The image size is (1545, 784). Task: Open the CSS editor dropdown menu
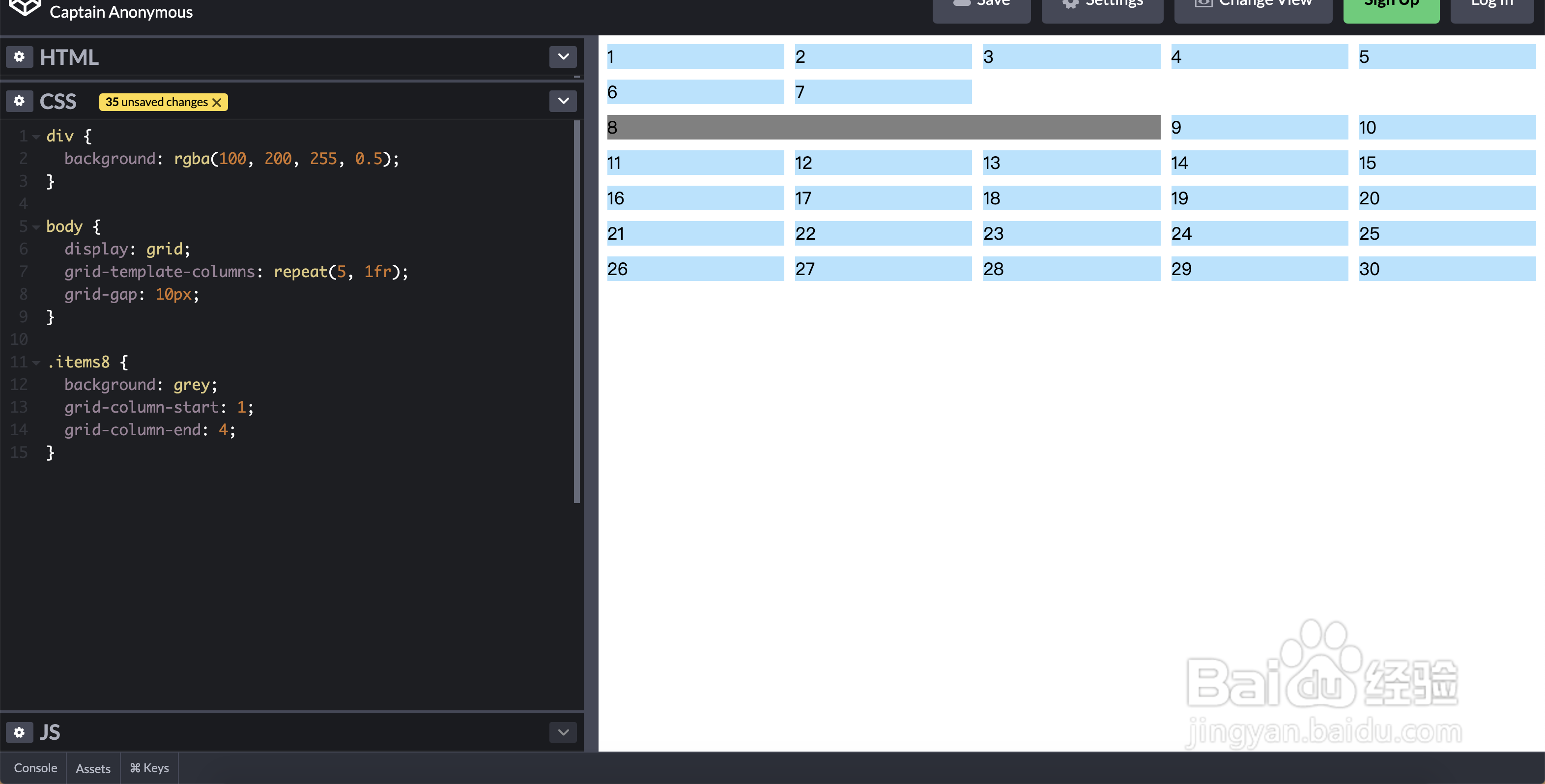tap(563, 101)
